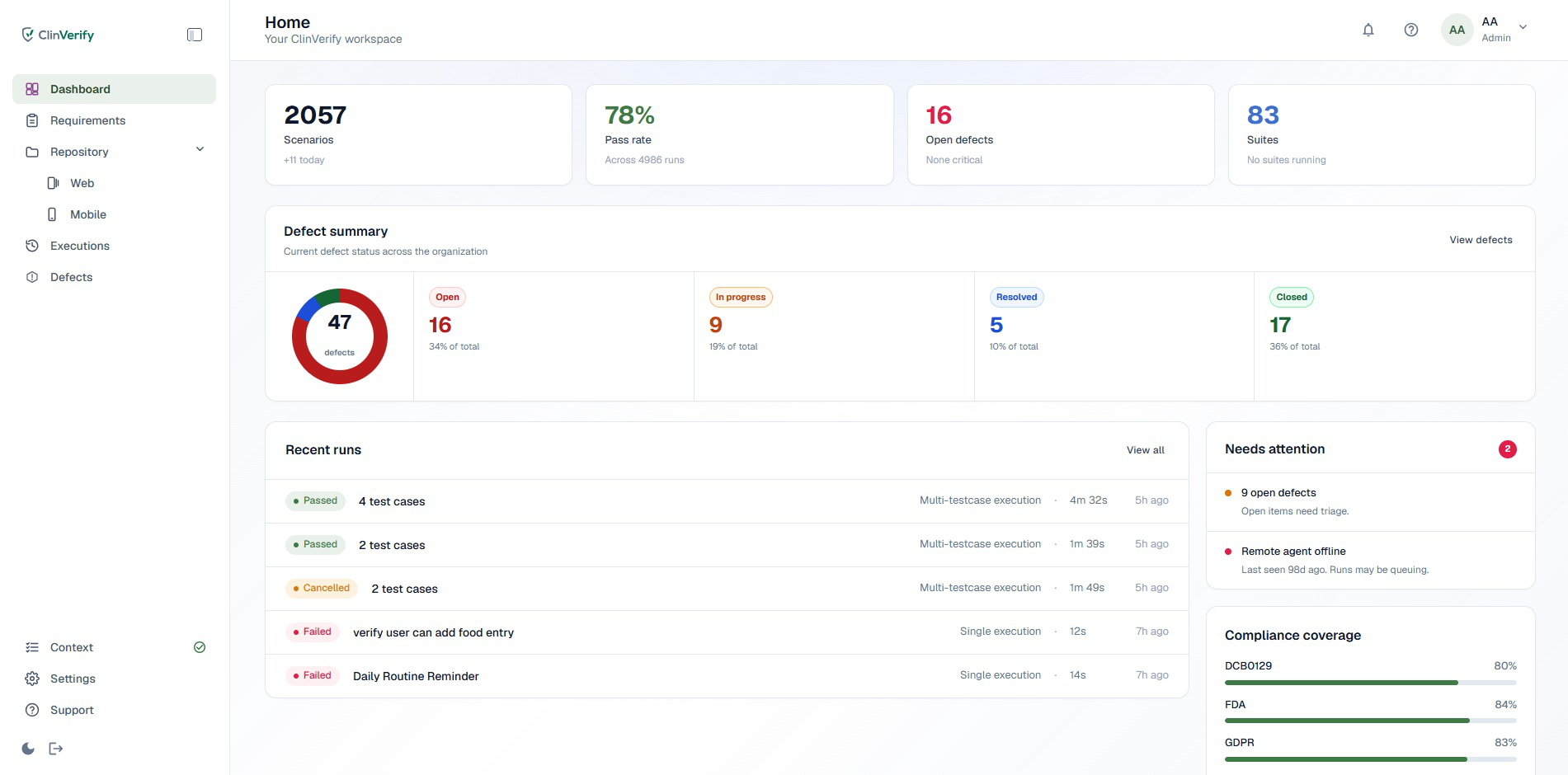Open notifications bell
This screenshot has height=775, width=1568.
click(x=1368, y=30)
